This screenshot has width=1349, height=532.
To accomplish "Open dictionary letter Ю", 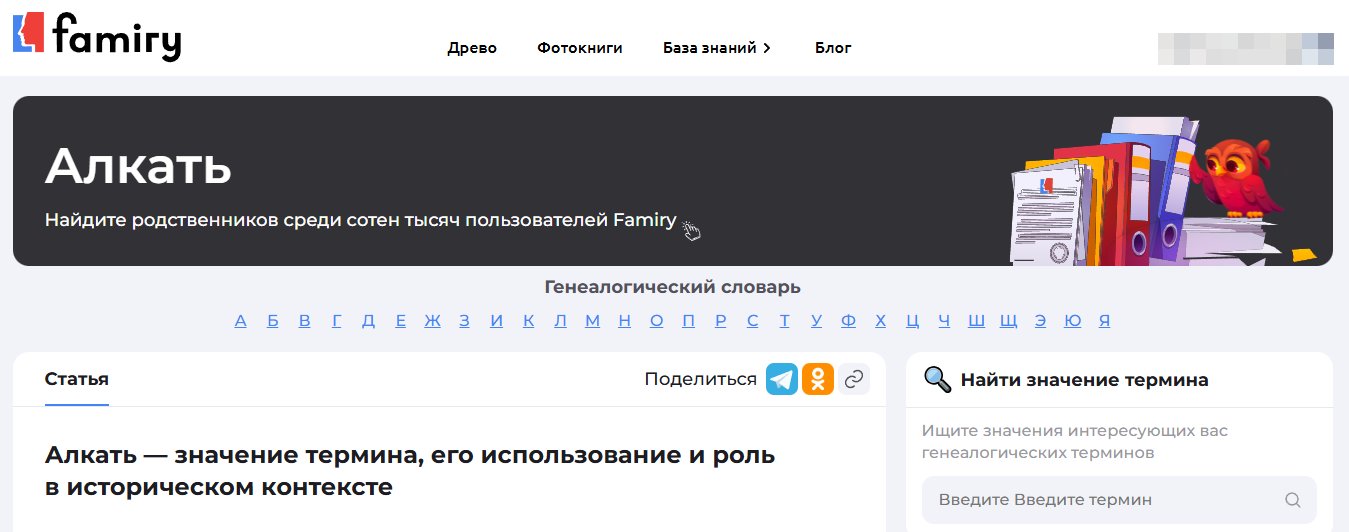I will [x=1073, y=321].
